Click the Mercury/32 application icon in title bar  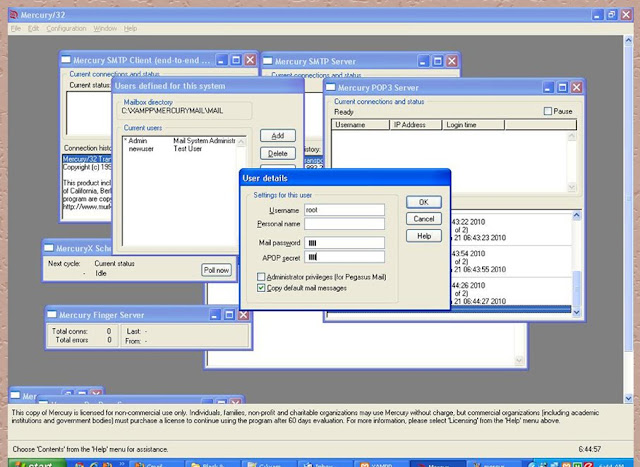click(x=14, y=15)
